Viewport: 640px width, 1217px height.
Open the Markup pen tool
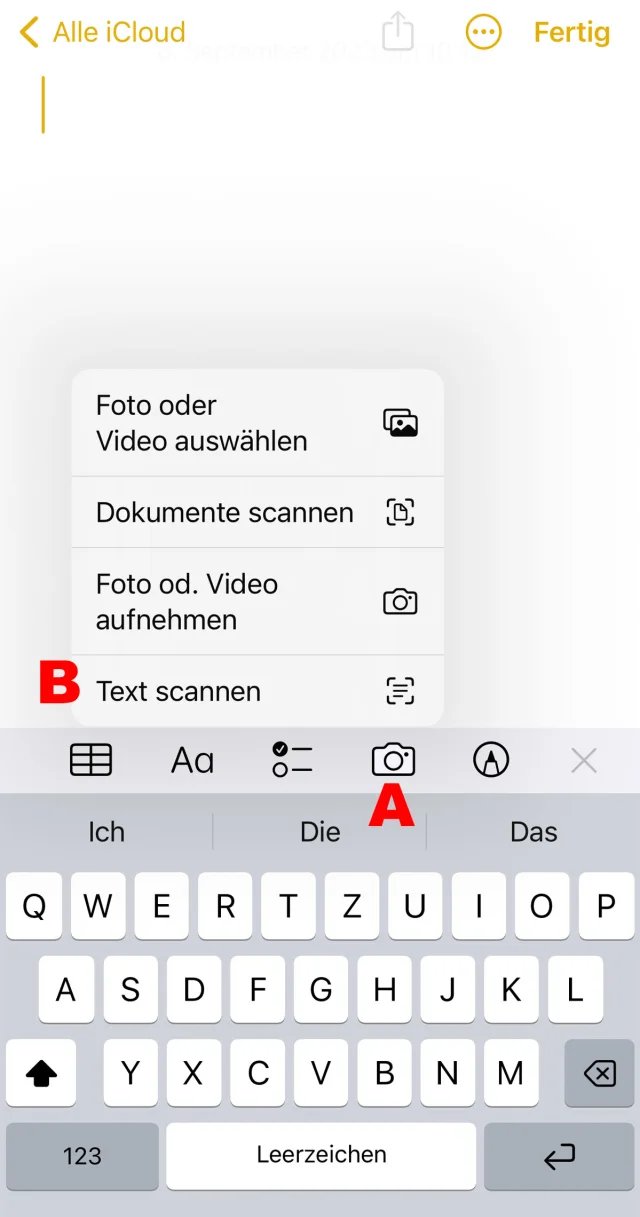[x=490, y=761]
